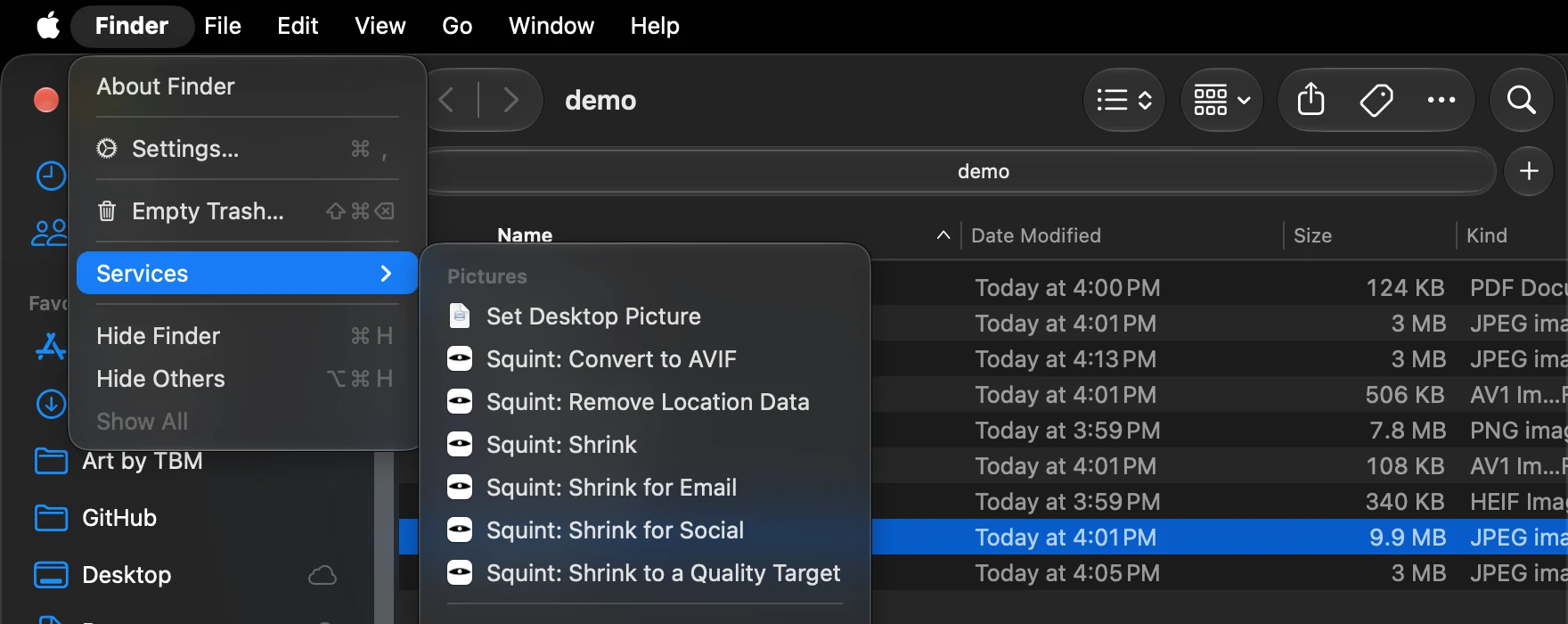Sort by the Date Modified column header

pos(1036,235)
